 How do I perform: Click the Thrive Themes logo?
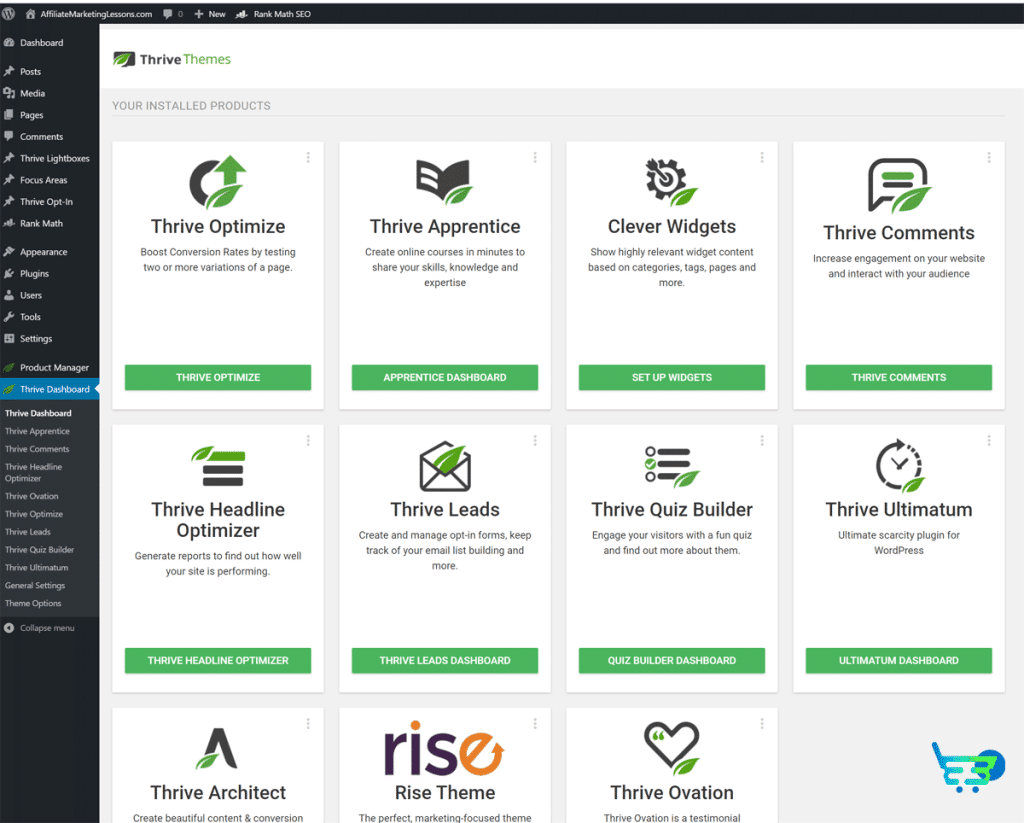point(172,59)
